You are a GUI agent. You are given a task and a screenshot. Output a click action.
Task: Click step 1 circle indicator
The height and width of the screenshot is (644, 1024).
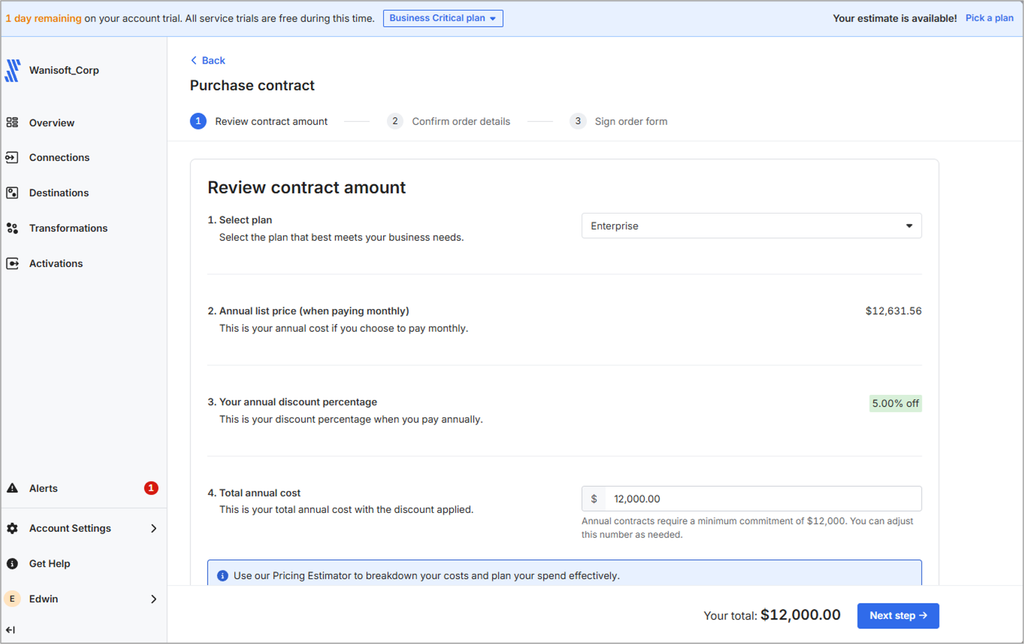[x=198, y=121]
